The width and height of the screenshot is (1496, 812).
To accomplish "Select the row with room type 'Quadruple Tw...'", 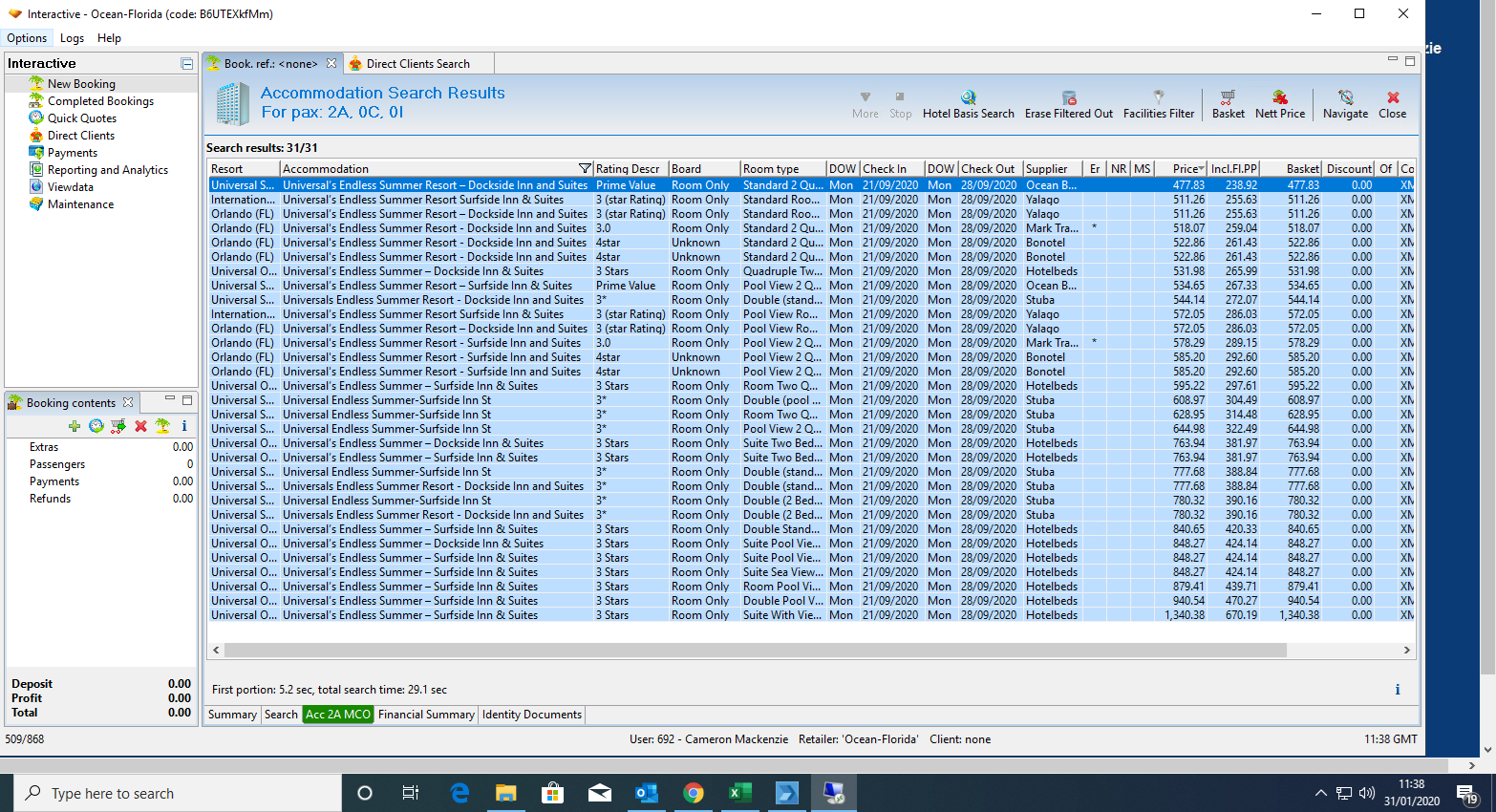I will 812,271.
